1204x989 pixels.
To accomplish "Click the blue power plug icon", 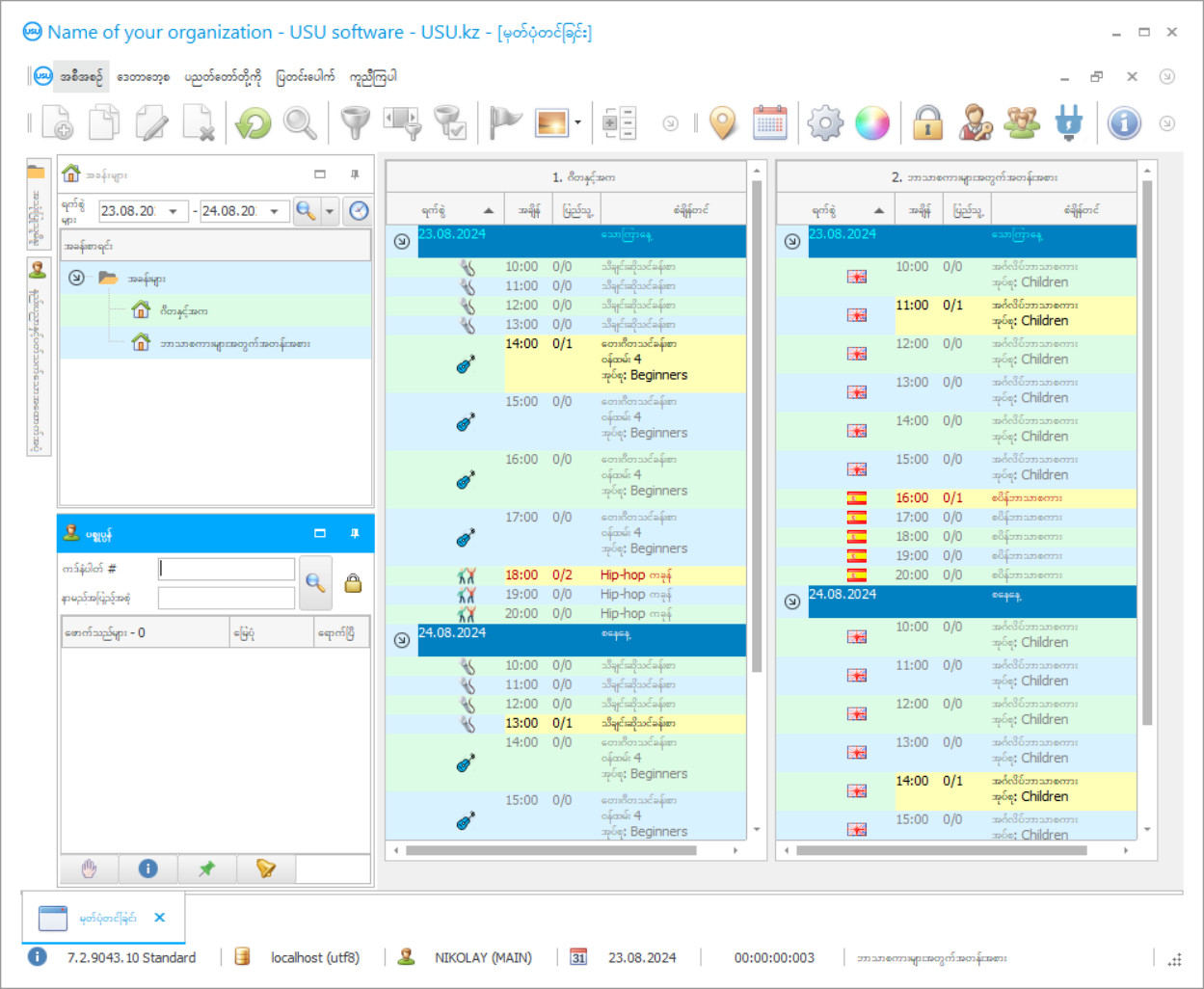I will tap(1068, 123).
